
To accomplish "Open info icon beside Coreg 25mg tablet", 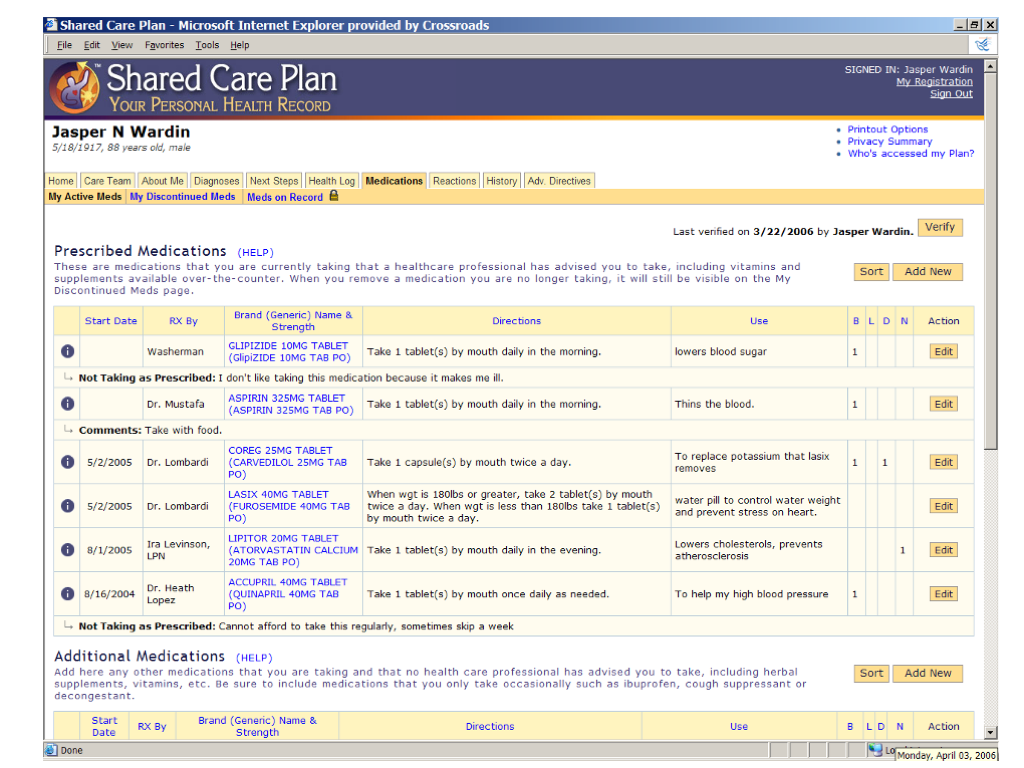I will [x=67, y=462].
